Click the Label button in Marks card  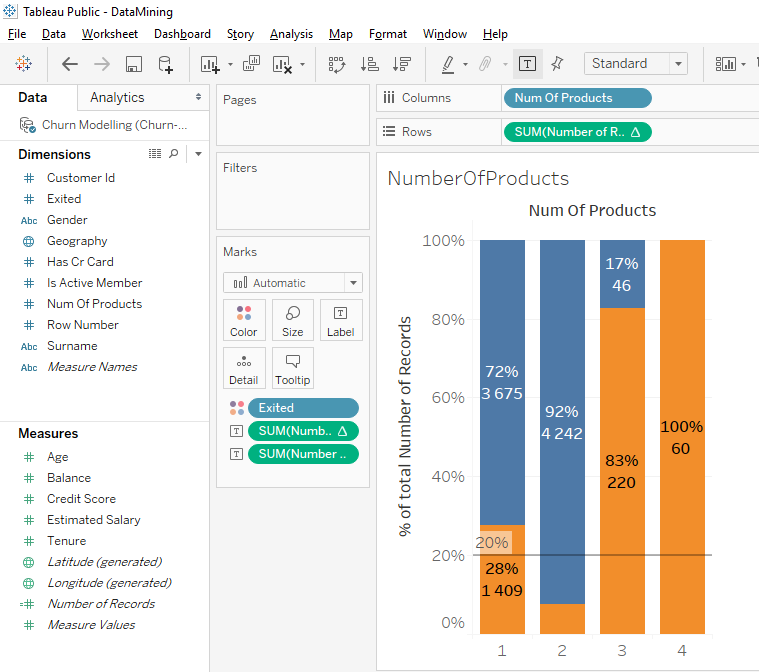pos(340,320)
